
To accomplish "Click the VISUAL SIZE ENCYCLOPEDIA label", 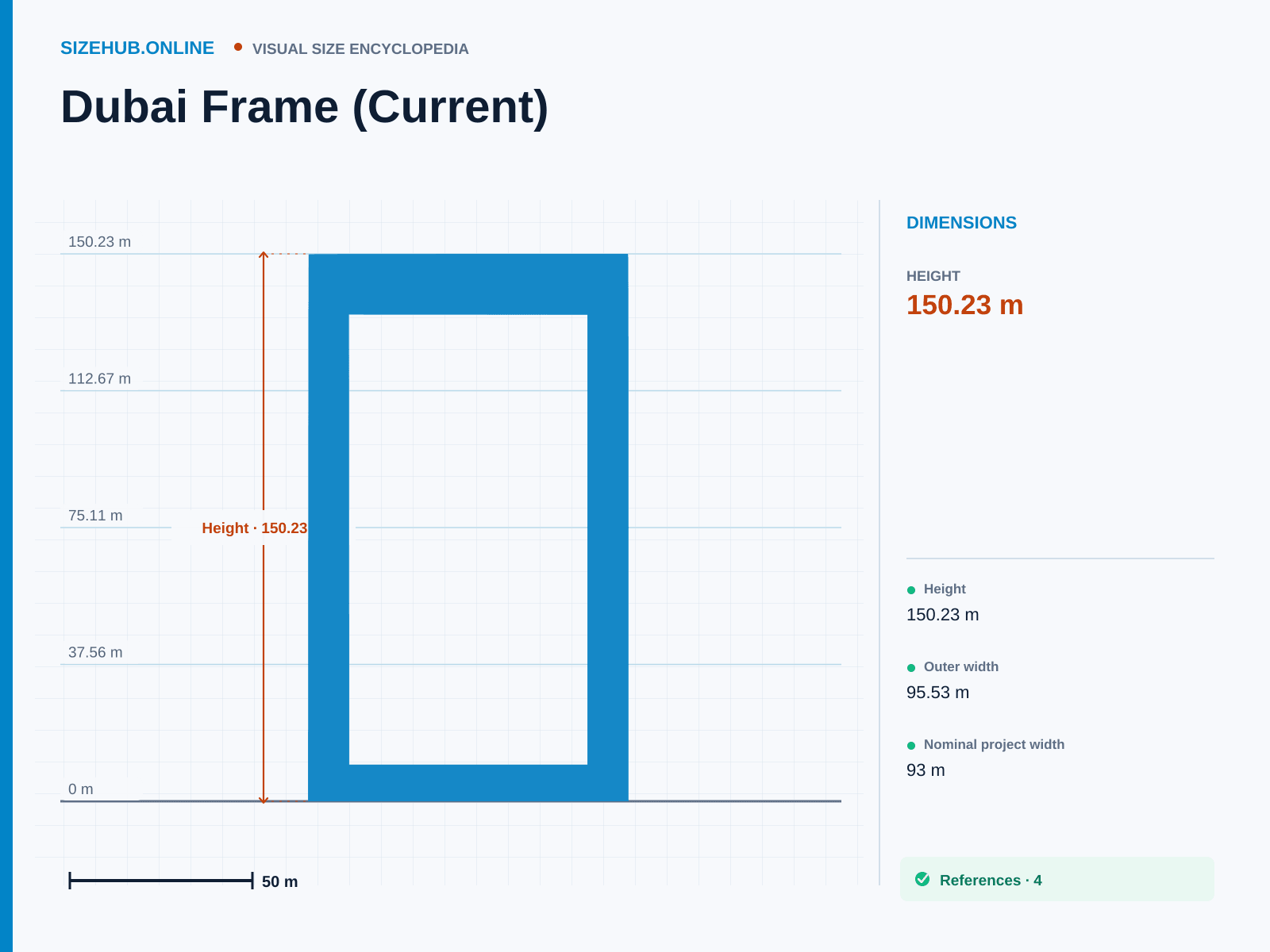I will pyautogui.click(x=360, y=49).
